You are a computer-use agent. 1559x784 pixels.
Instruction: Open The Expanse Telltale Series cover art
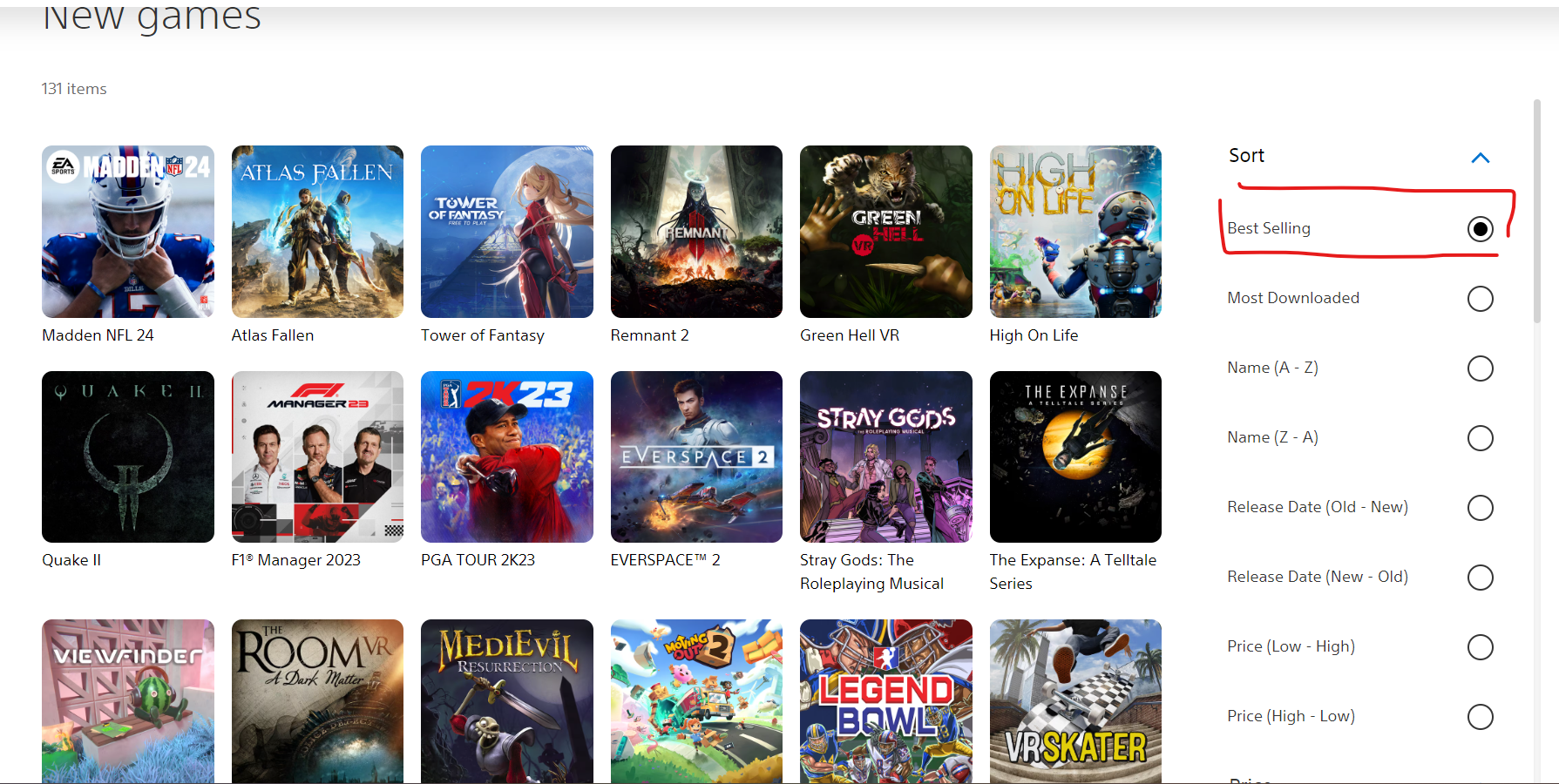pyautogui.click(x=1075, y=457)
